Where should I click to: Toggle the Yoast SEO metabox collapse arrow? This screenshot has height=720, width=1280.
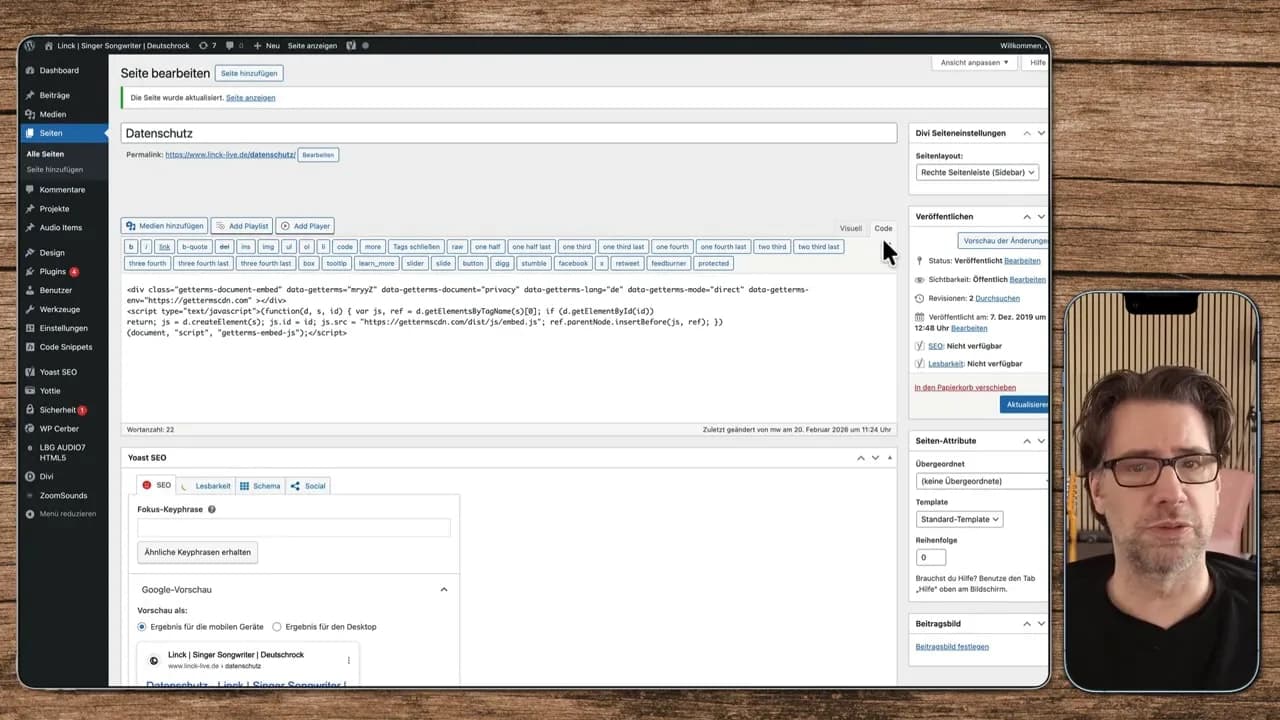coord(890,458)
